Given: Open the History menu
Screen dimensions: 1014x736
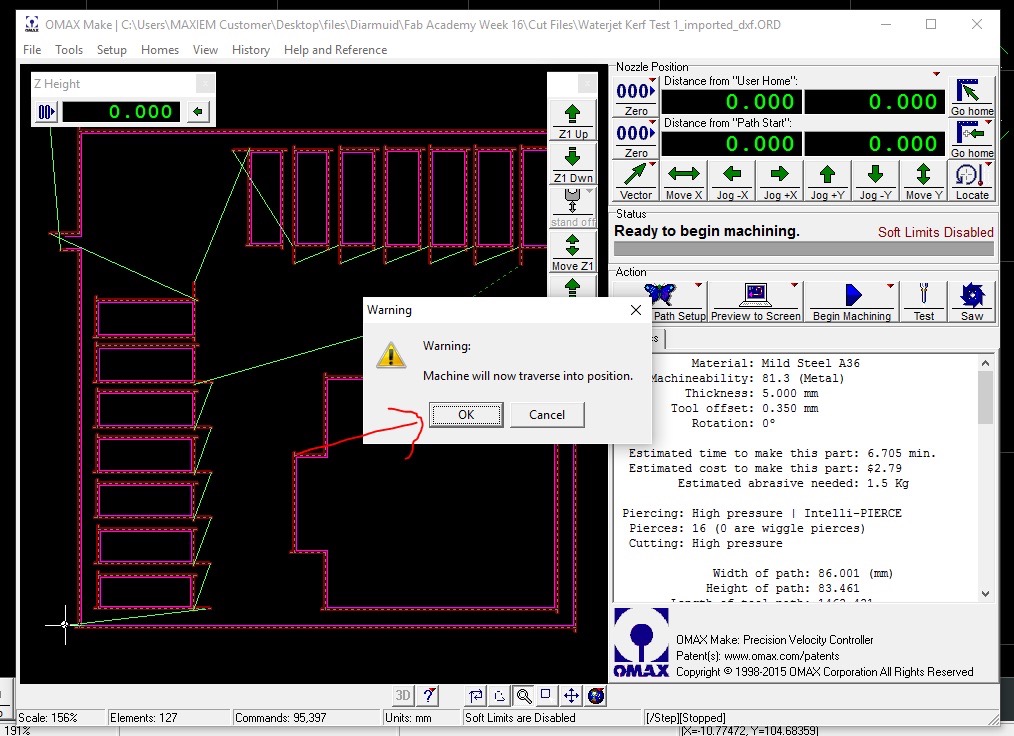Looking at the screenshot, I should click(x=251, y=50).
